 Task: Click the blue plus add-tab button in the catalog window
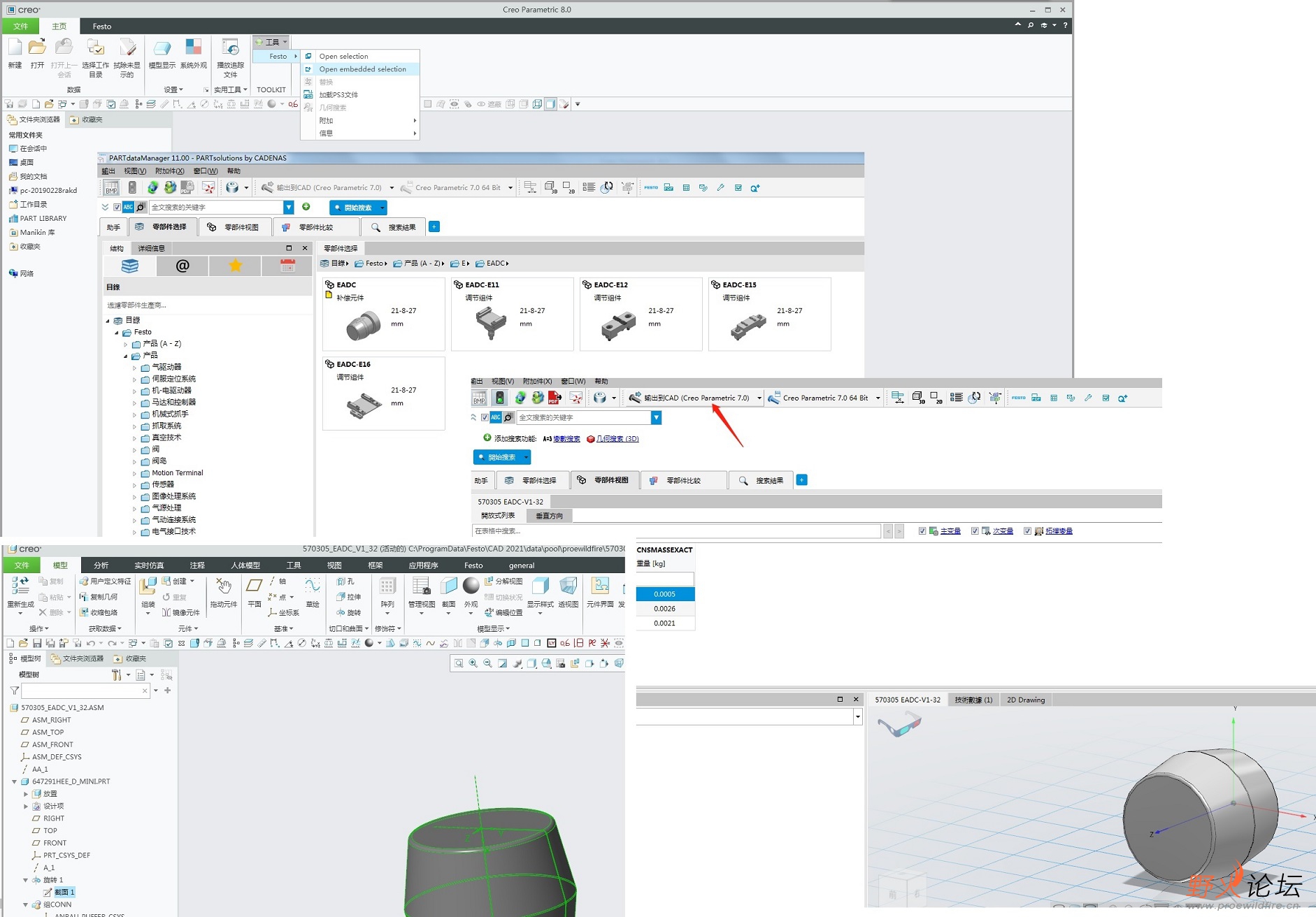coord(434,226)
